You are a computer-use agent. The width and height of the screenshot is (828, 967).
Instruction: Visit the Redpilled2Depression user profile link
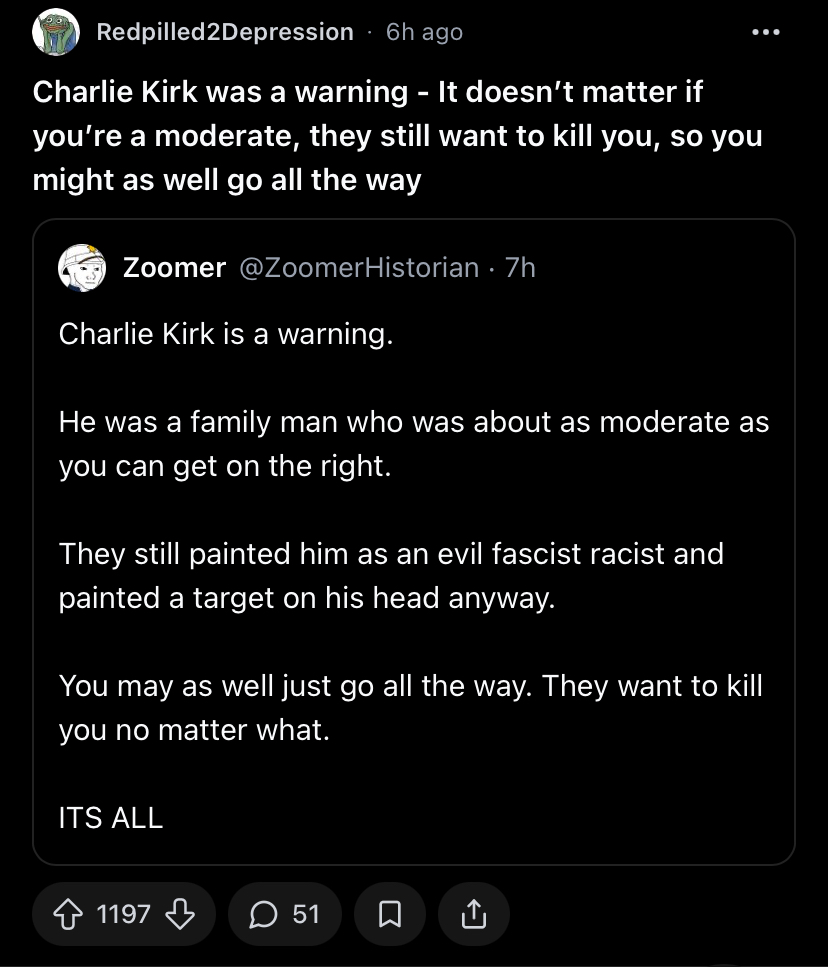pyautogui.click(x=225, y=32)
